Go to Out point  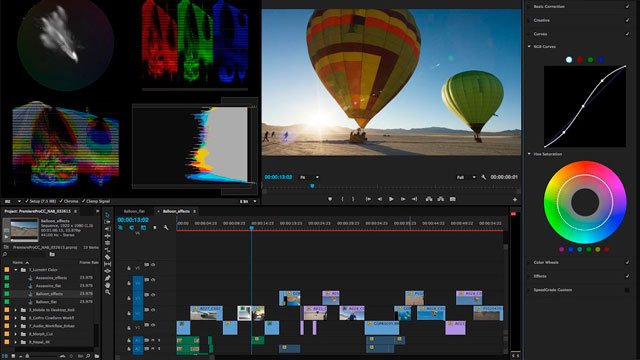point(414,199)
